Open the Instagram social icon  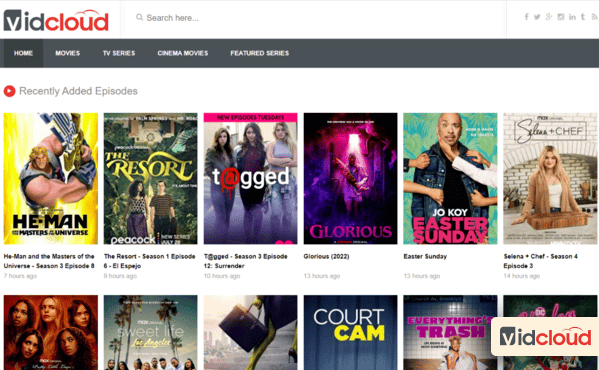561,17
